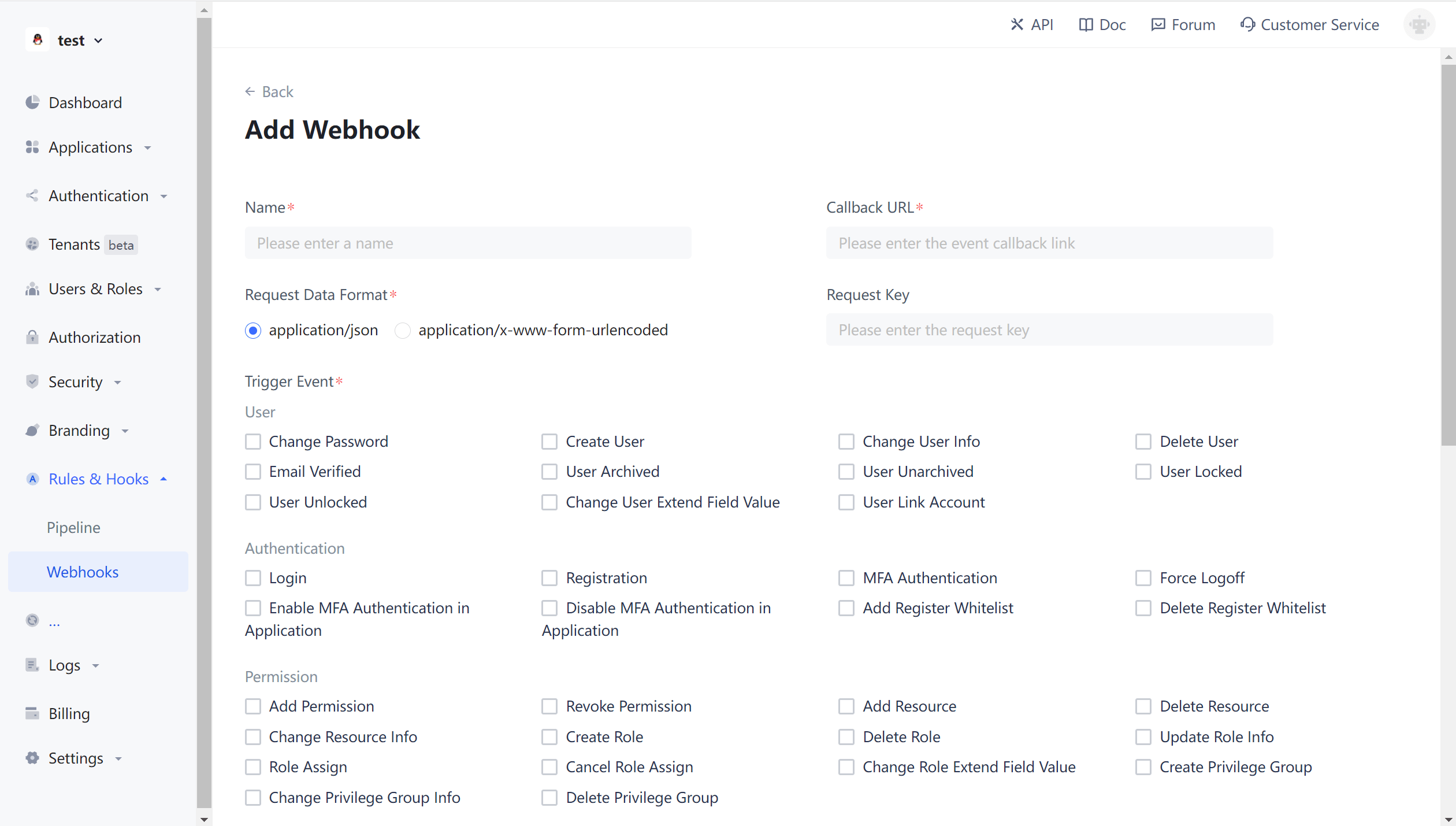Open the Forum link
The image size is (1456, 826).
(x=1183, y=24)
